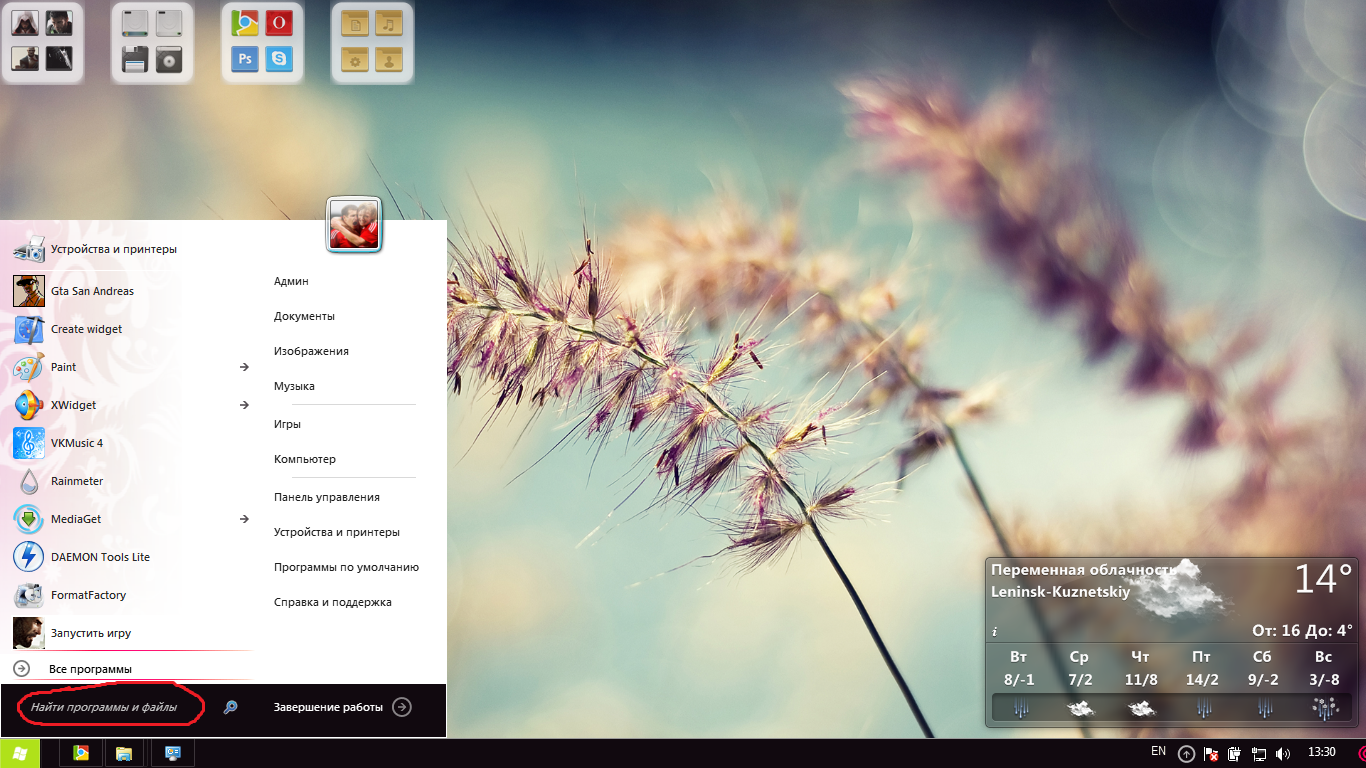
Task: Open Компьютер in Start menu
Action: pyautogui.click(x=305, y=459)
